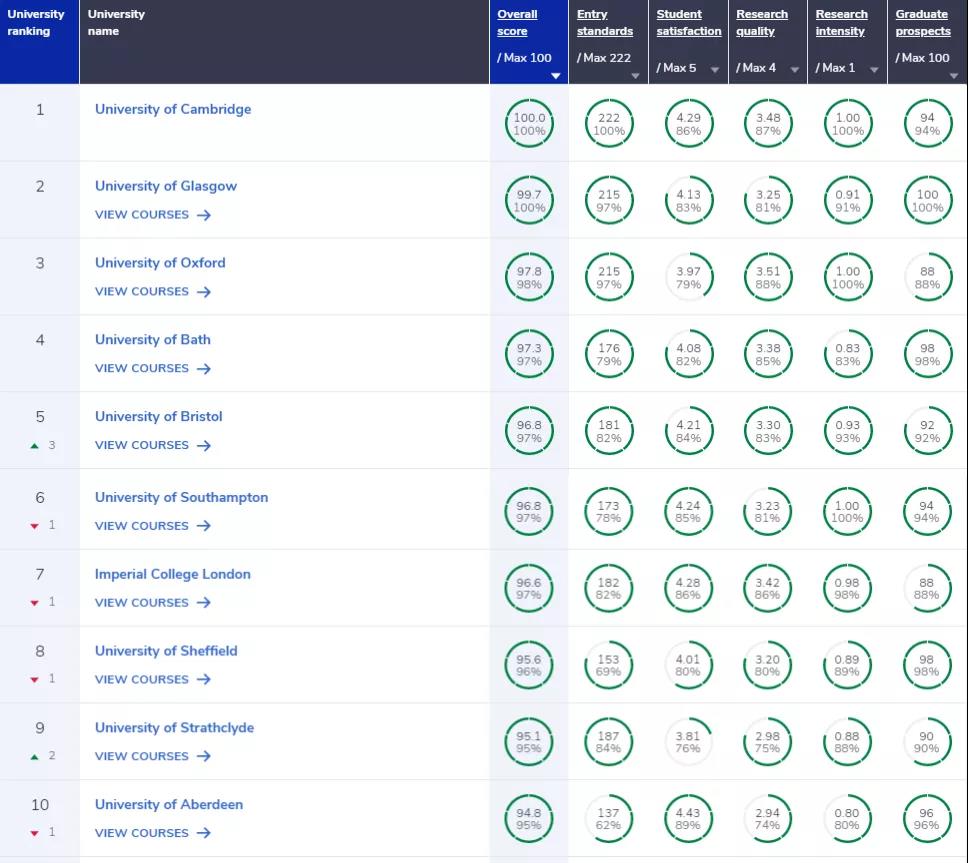Screen dimensions: 968x863
Task: Click Aberdeen's student satisfaction circle 4.43
Action: click(688, 819)
